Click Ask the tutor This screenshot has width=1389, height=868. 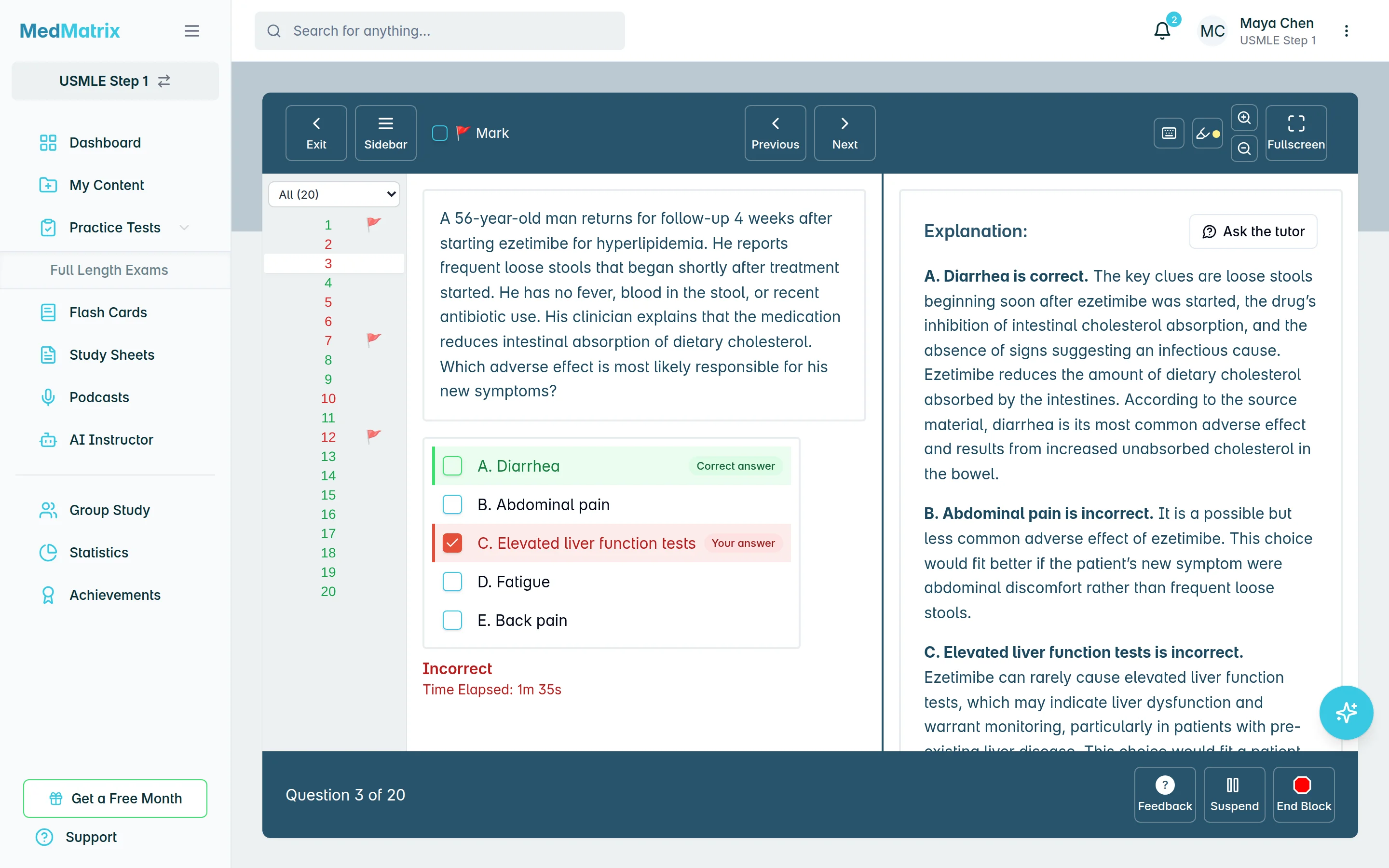[x=1253, y=231]
